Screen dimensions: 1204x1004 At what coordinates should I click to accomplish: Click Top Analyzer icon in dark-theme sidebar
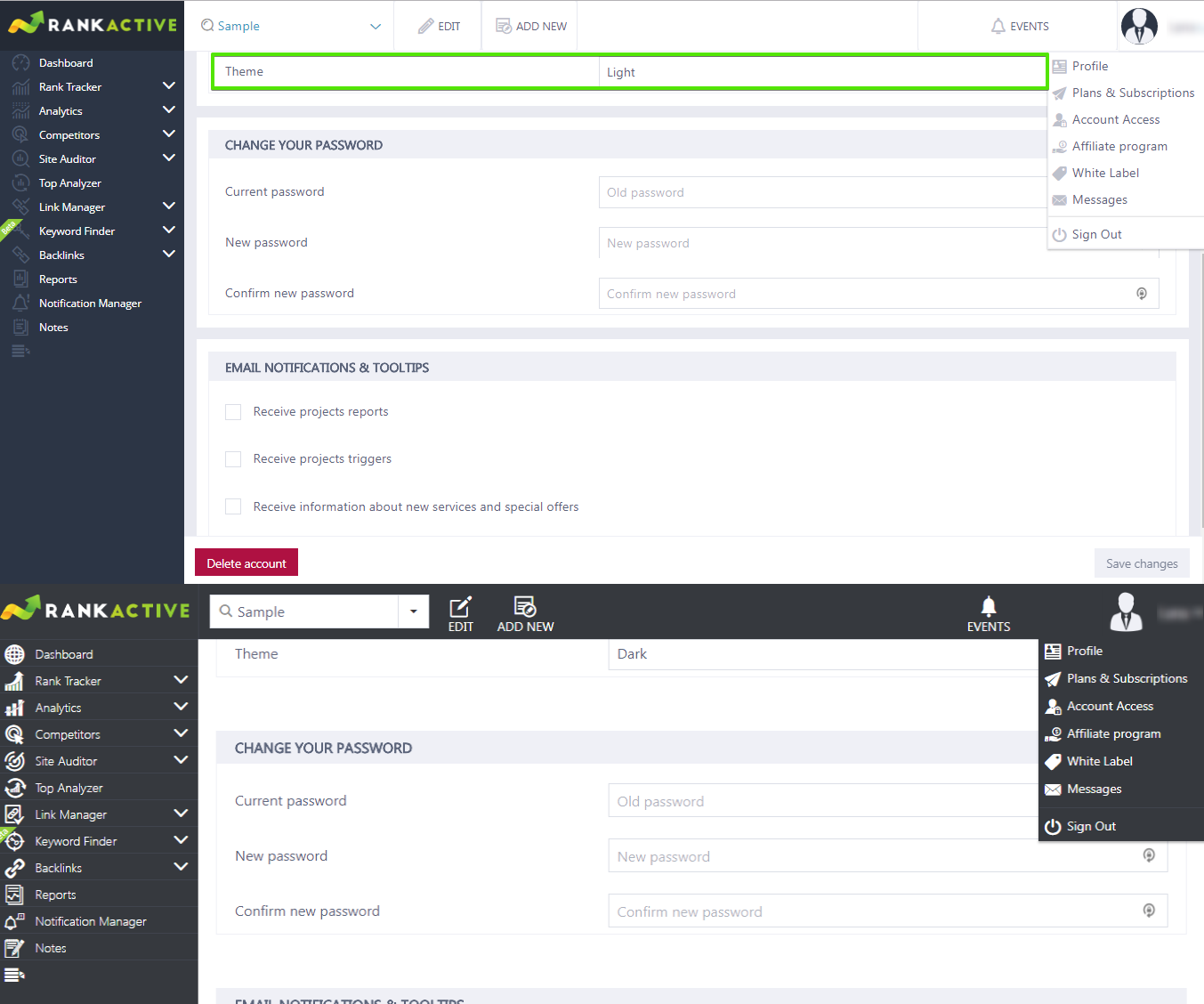coord(14,788)
